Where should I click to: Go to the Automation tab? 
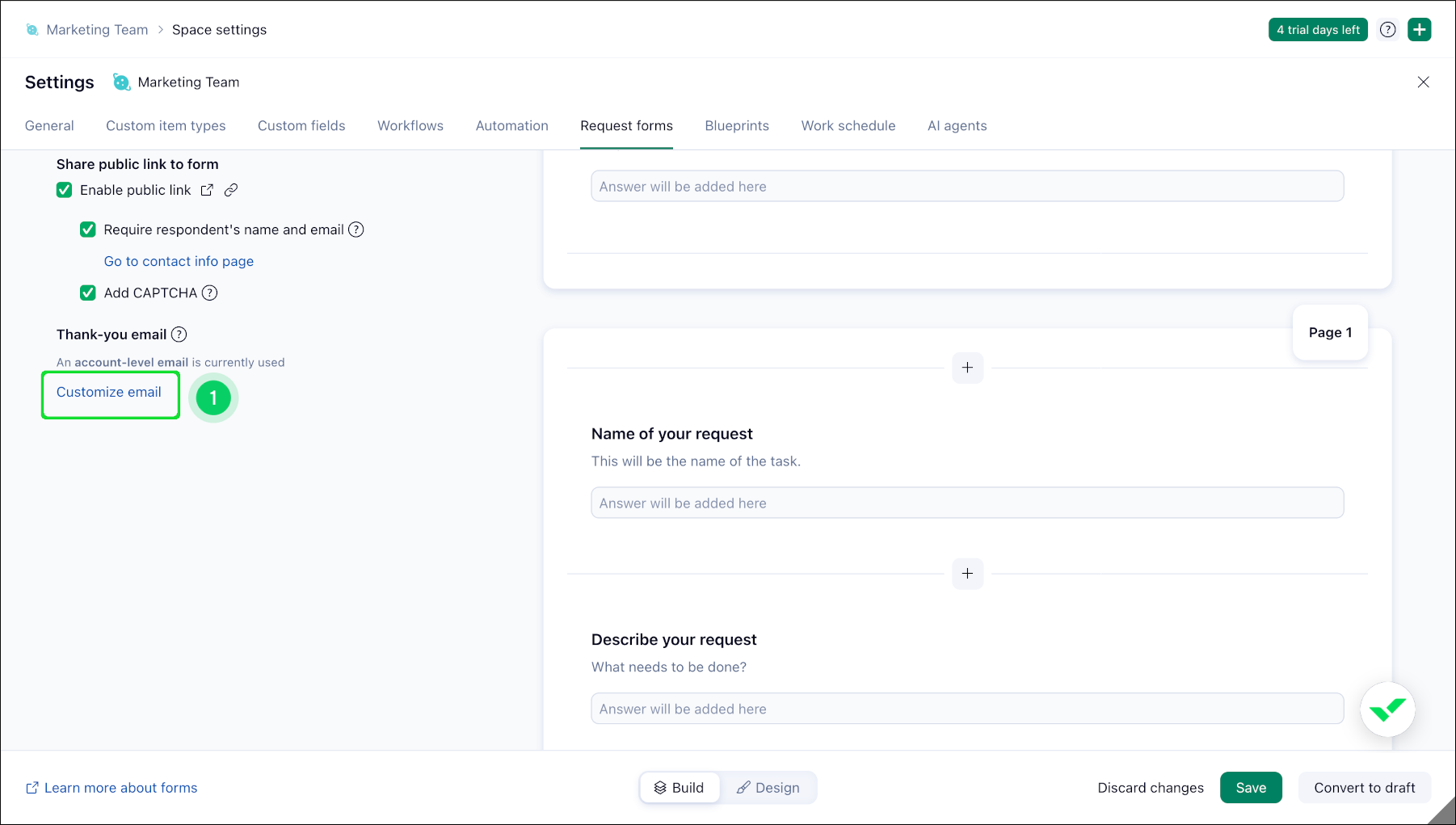pyautogui.click(x=512, y=126)
